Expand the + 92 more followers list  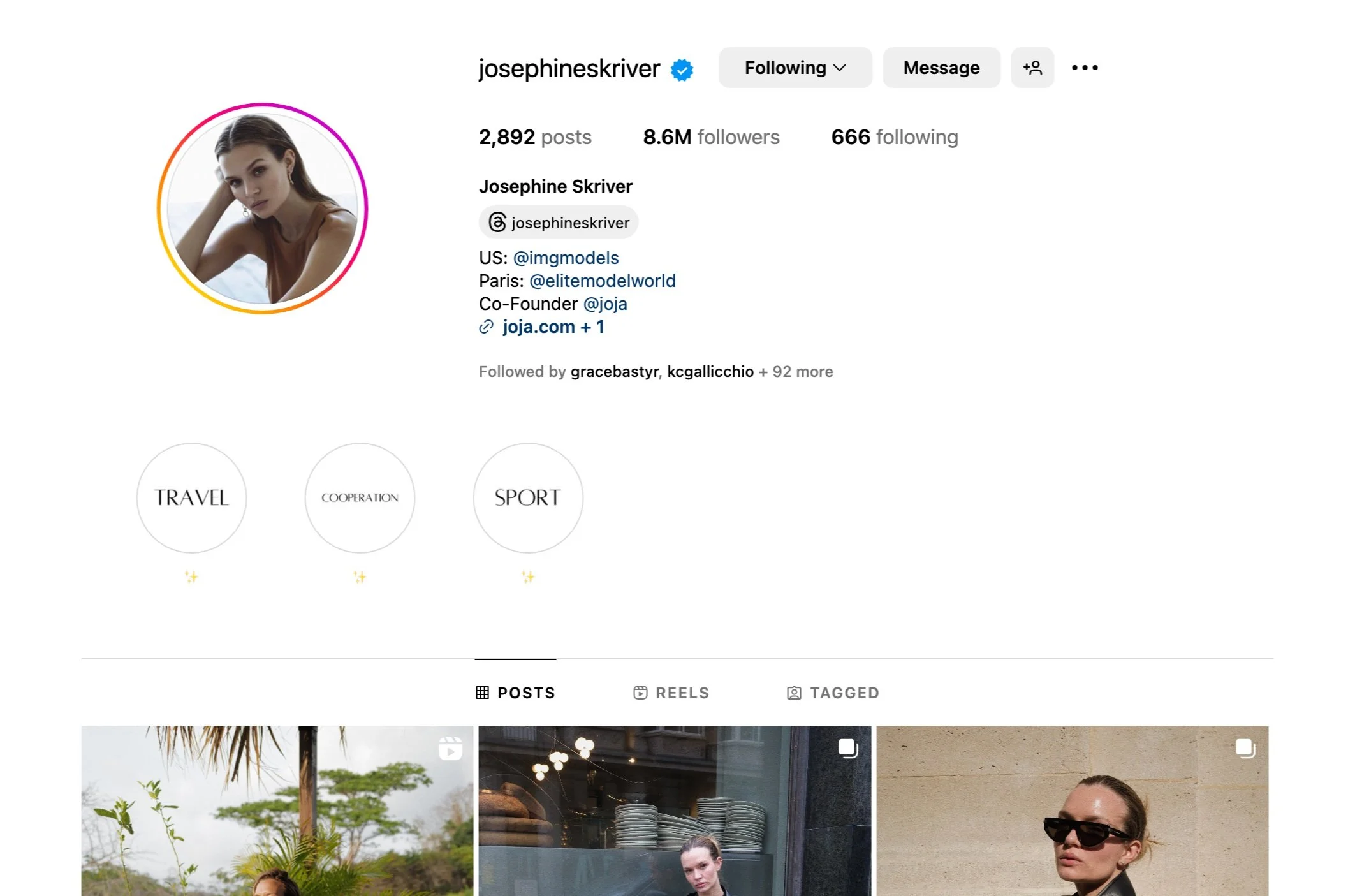(x=796, y=372)
